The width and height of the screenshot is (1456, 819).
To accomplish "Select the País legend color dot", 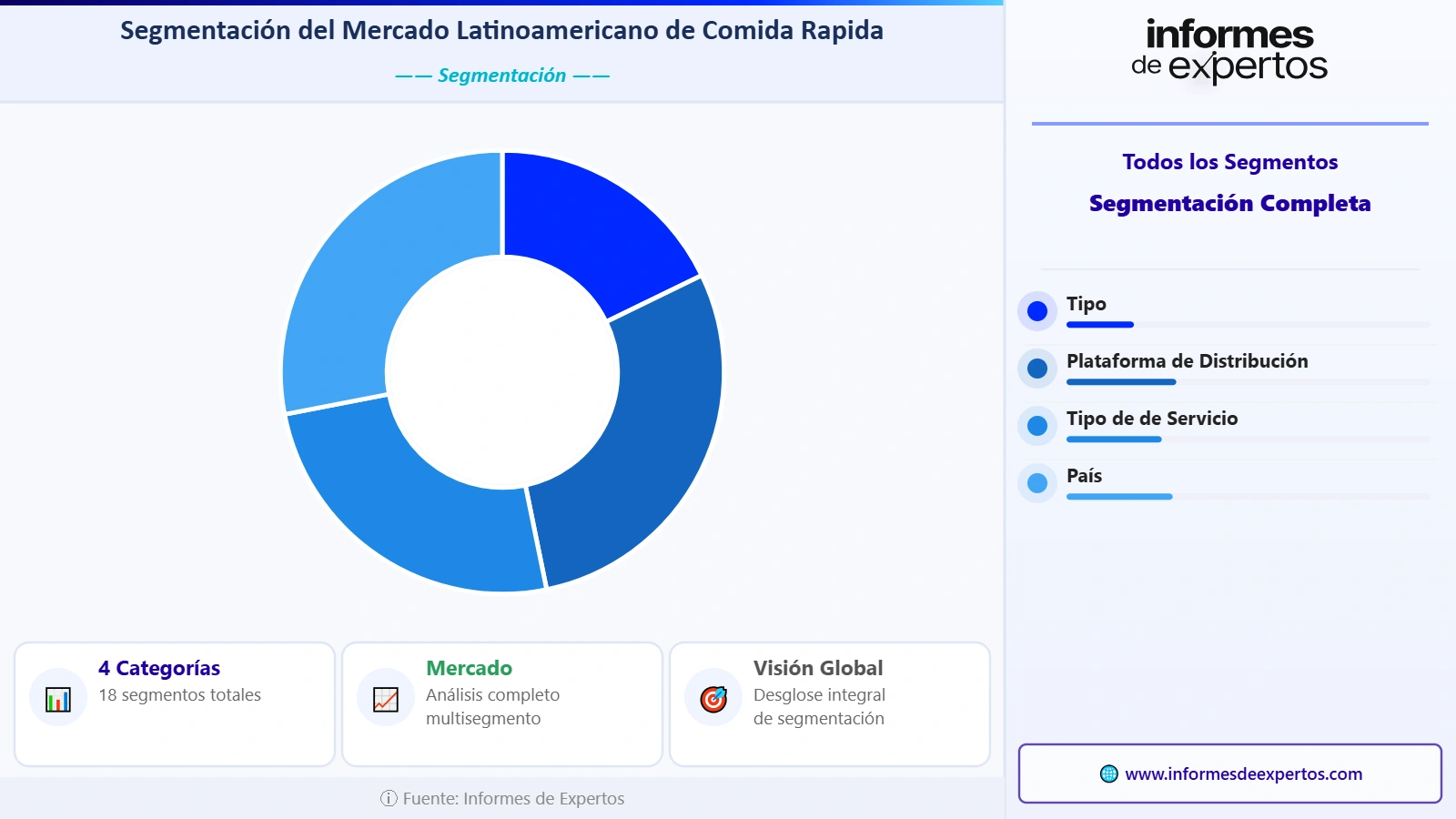I will 1037,483.
